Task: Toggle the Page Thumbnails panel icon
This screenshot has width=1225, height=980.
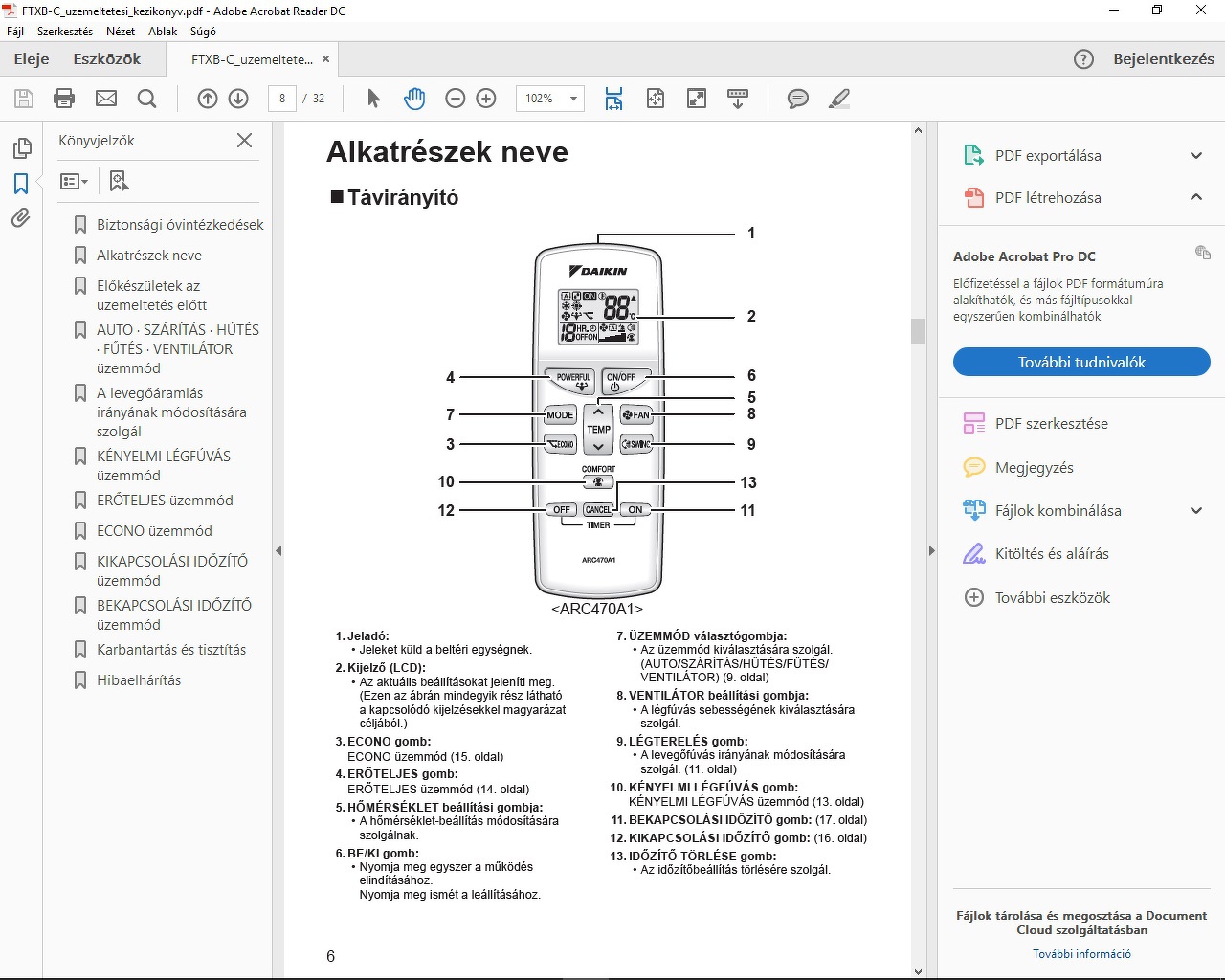Action: [21, 148]
